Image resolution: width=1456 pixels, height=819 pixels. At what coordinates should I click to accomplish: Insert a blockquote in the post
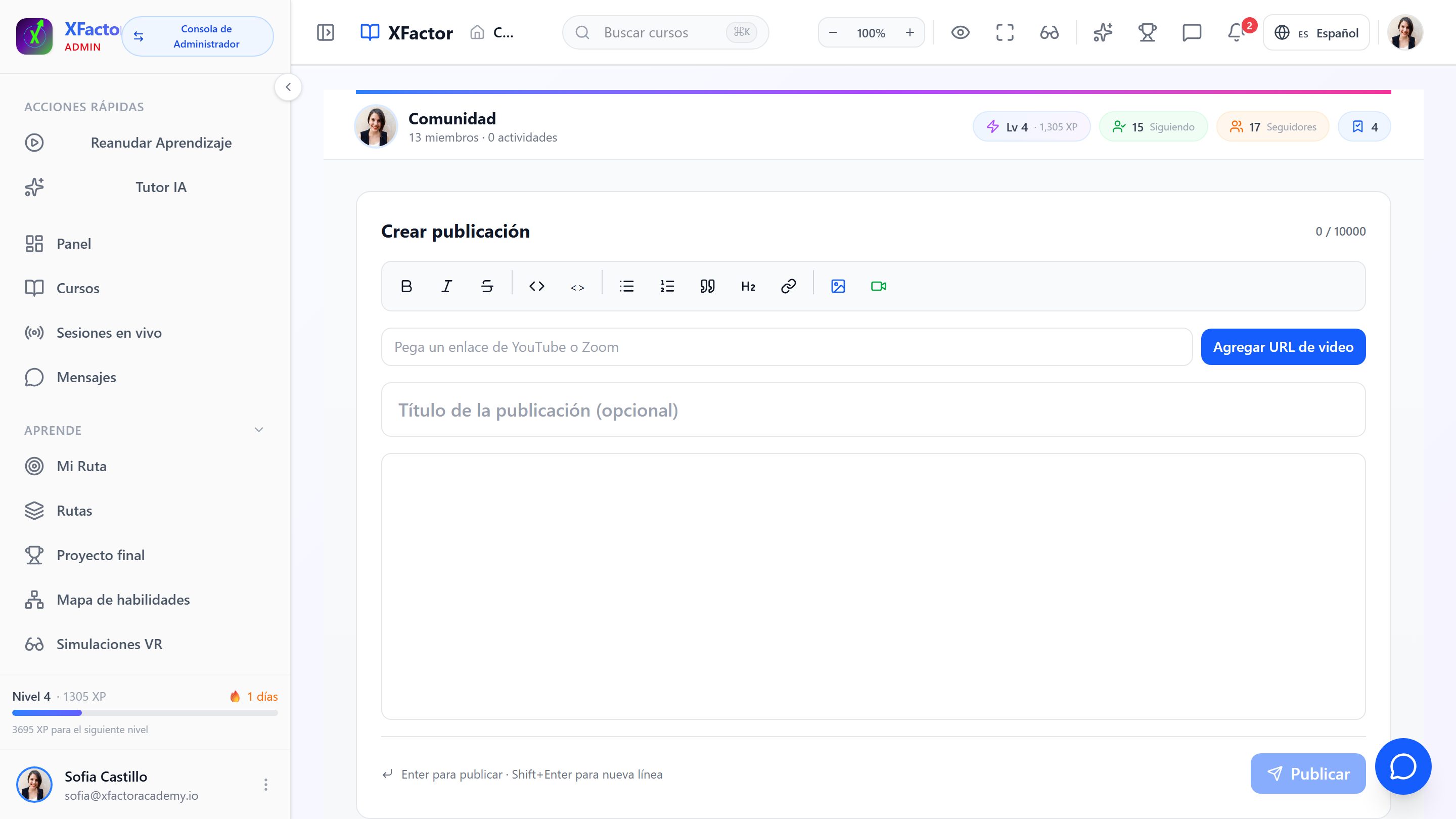707,286
